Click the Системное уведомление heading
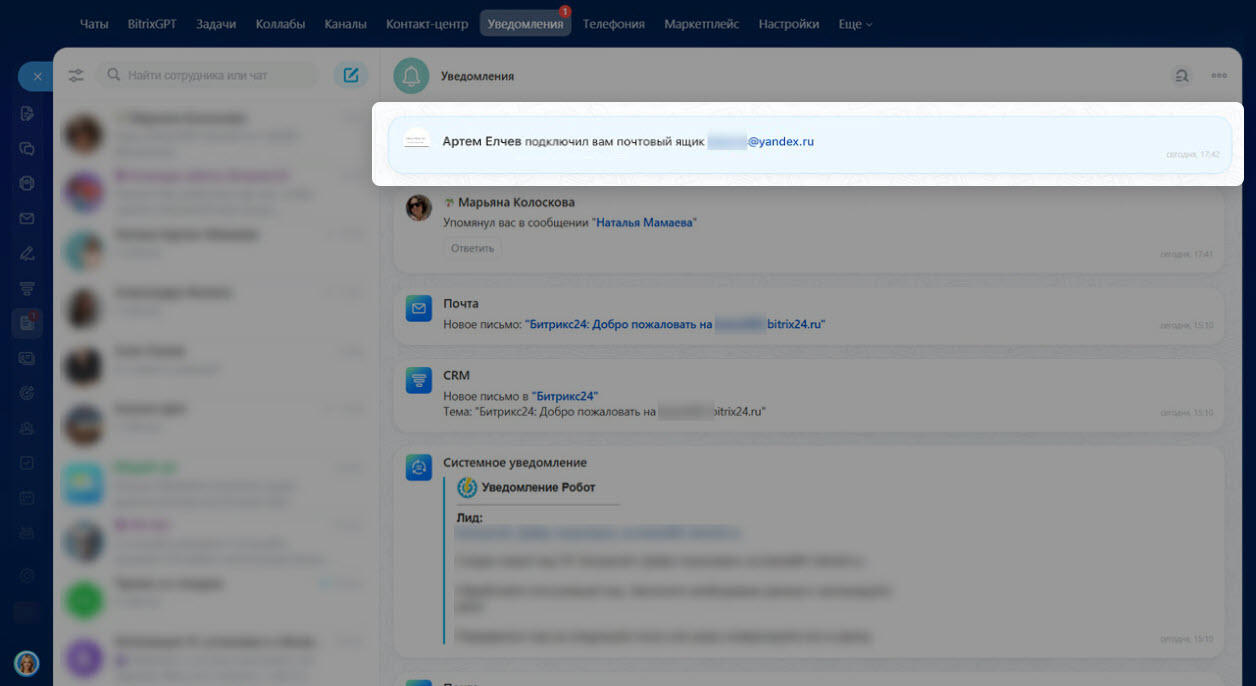The width and height of the screenshot is (1256, 686). click(515, 463)
